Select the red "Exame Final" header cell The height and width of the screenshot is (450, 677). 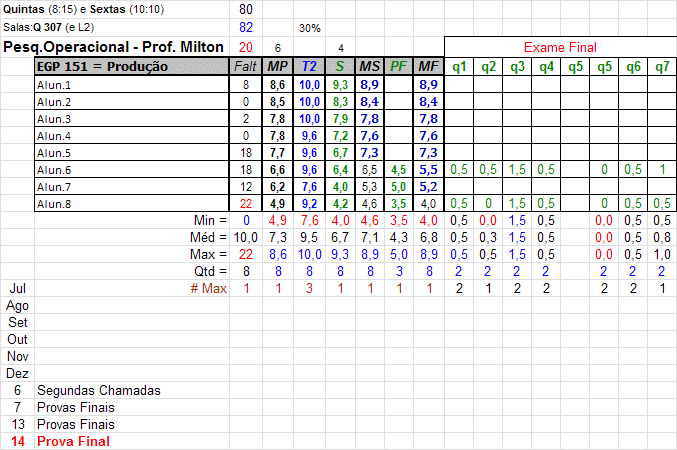[560, 48]
